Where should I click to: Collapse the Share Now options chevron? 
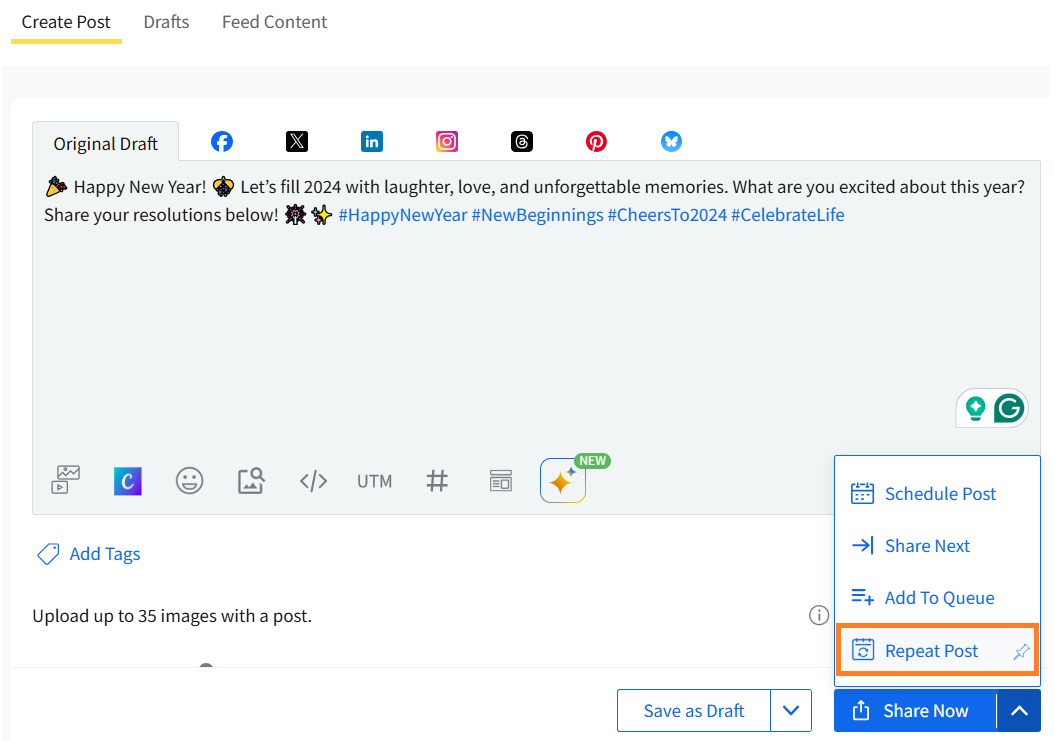click(1018, 711)
